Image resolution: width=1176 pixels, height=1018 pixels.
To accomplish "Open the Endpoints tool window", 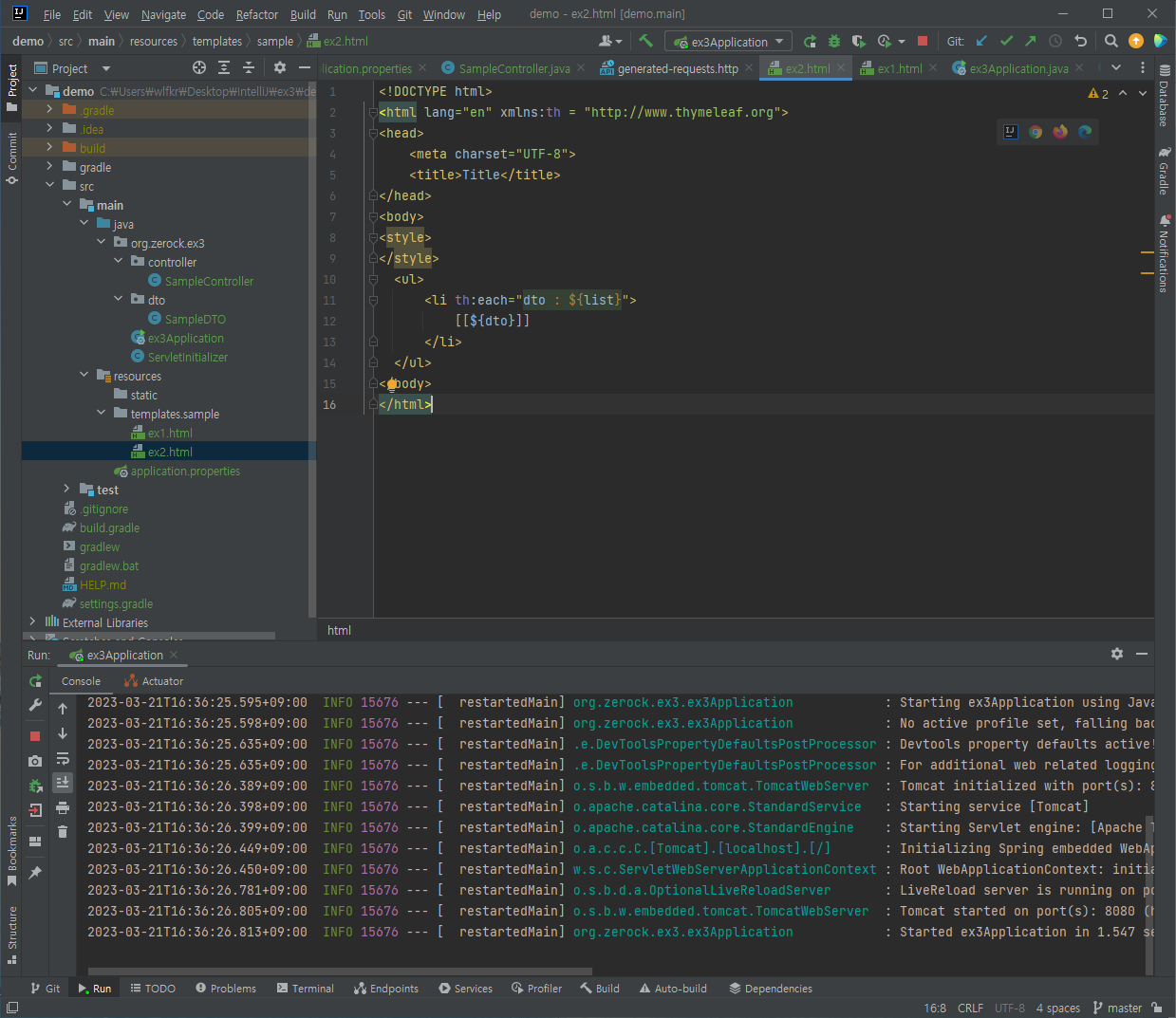I will (386, 989).
